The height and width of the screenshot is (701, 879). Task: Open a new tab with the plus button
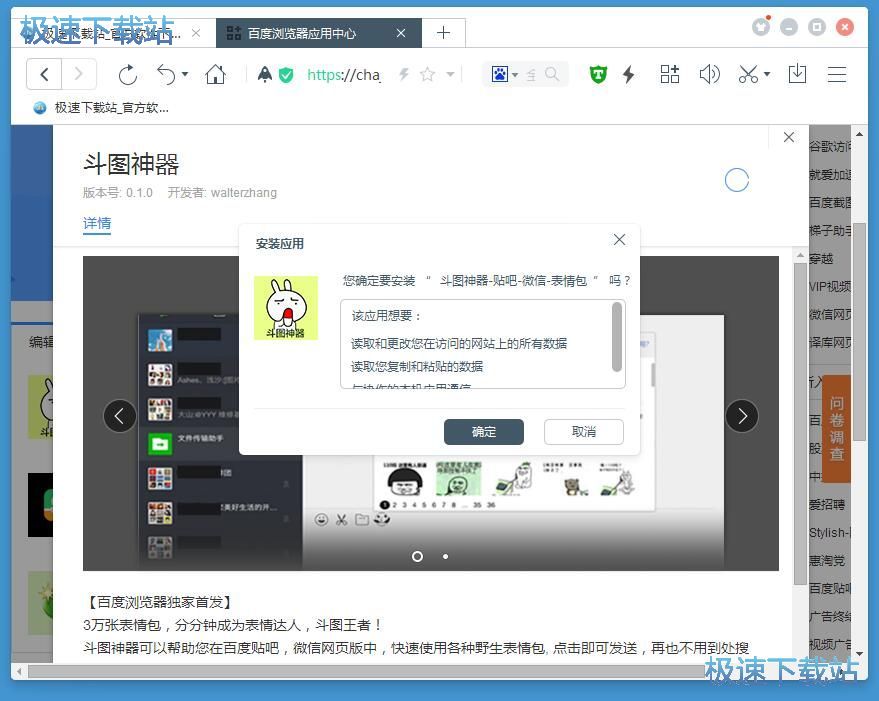click(x=443, y=33)
